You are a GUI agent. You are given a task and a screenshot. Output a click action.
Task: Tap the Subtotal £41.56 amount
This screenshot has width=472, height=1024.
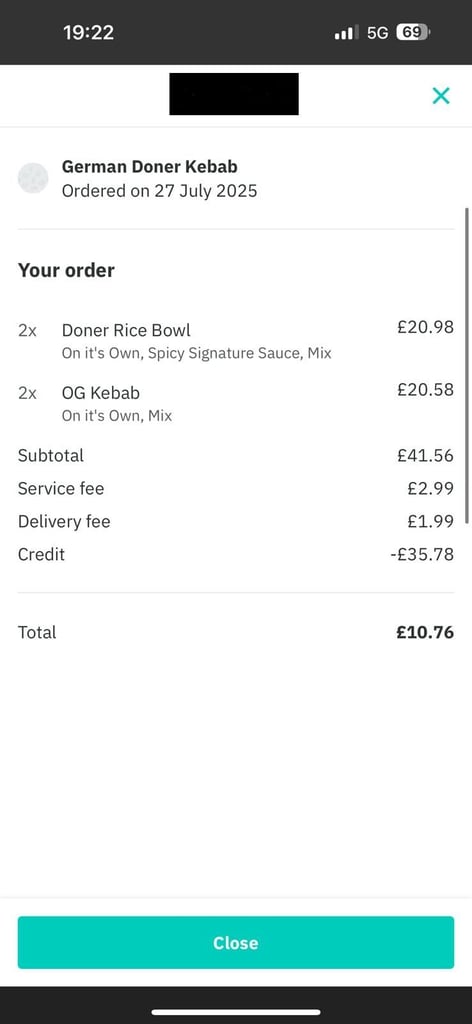tap(425, 455)
